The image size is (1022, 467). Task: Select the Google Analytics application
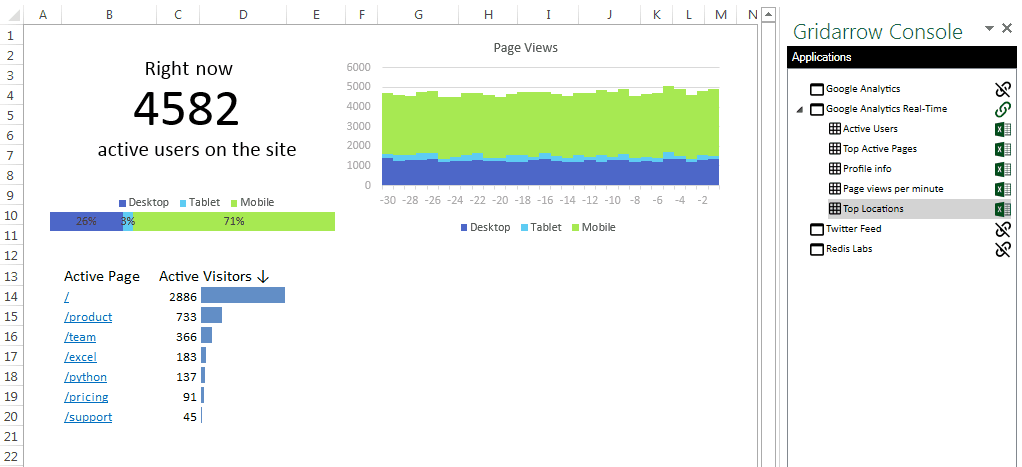(x=863, y=89)
